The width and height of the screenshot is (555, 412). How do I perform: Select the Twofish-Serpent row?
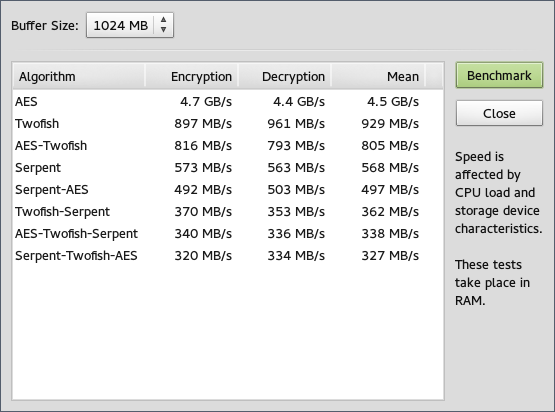click(228, 211)
